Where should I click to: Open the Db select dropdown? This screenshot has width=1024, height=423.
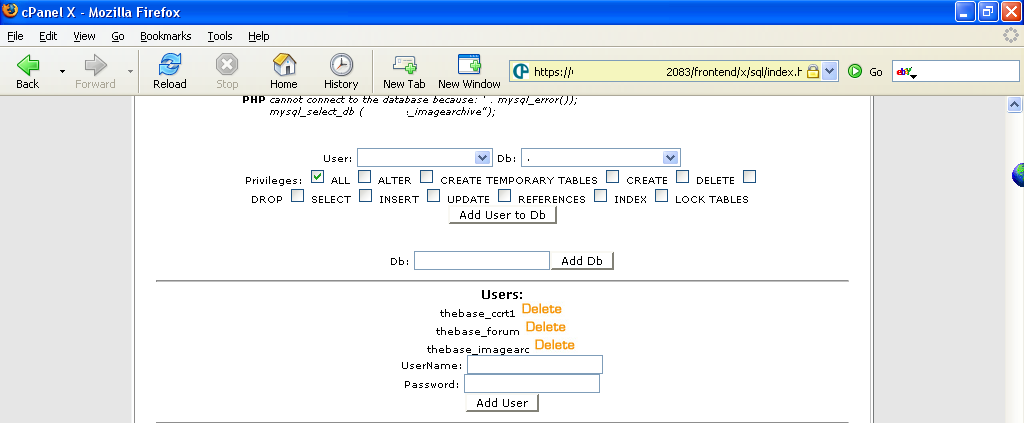click(x=600, y=157)
